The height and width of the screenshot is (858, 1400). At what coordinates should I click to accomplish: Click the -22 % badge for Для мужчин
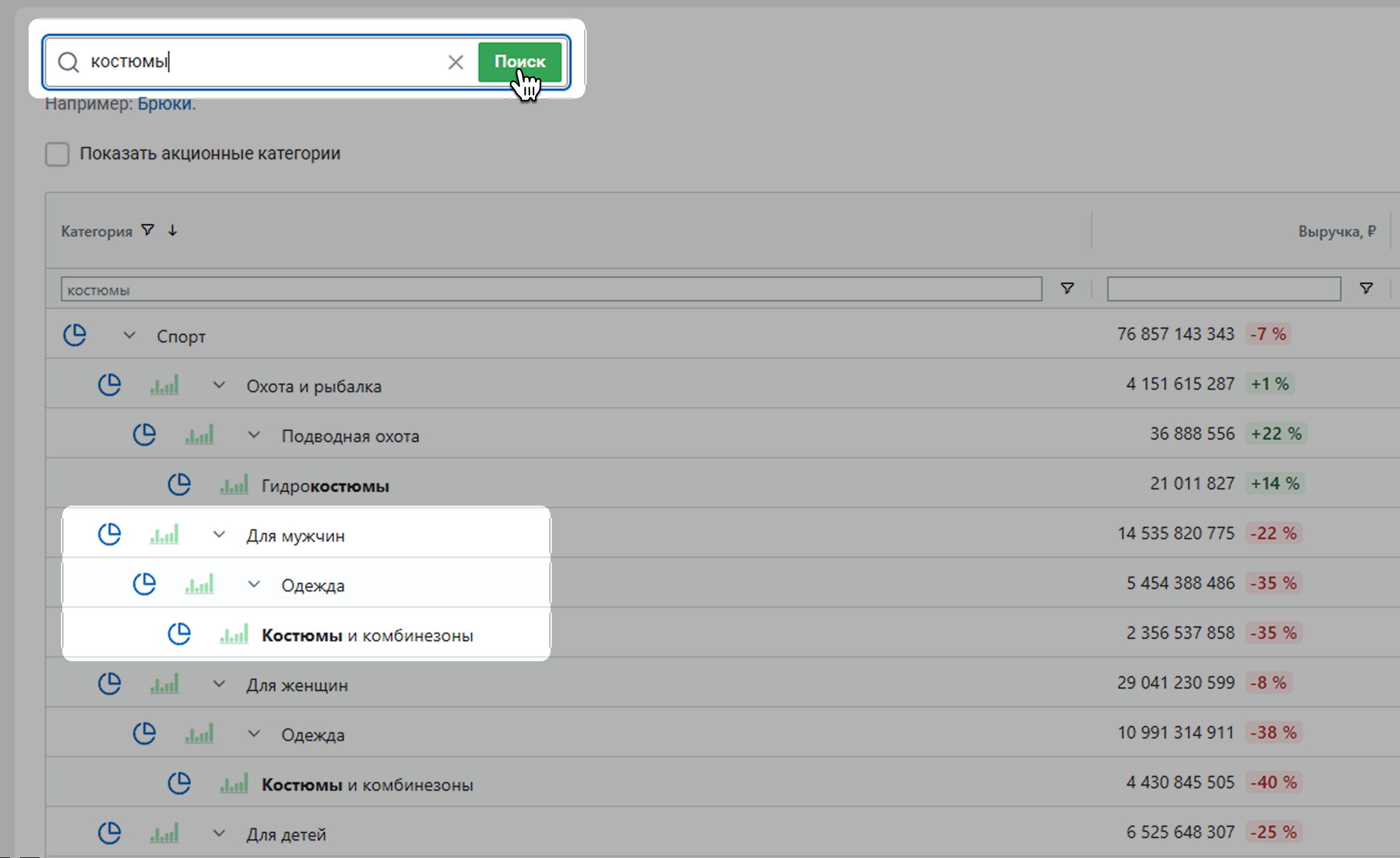[x=1274, y=533]
